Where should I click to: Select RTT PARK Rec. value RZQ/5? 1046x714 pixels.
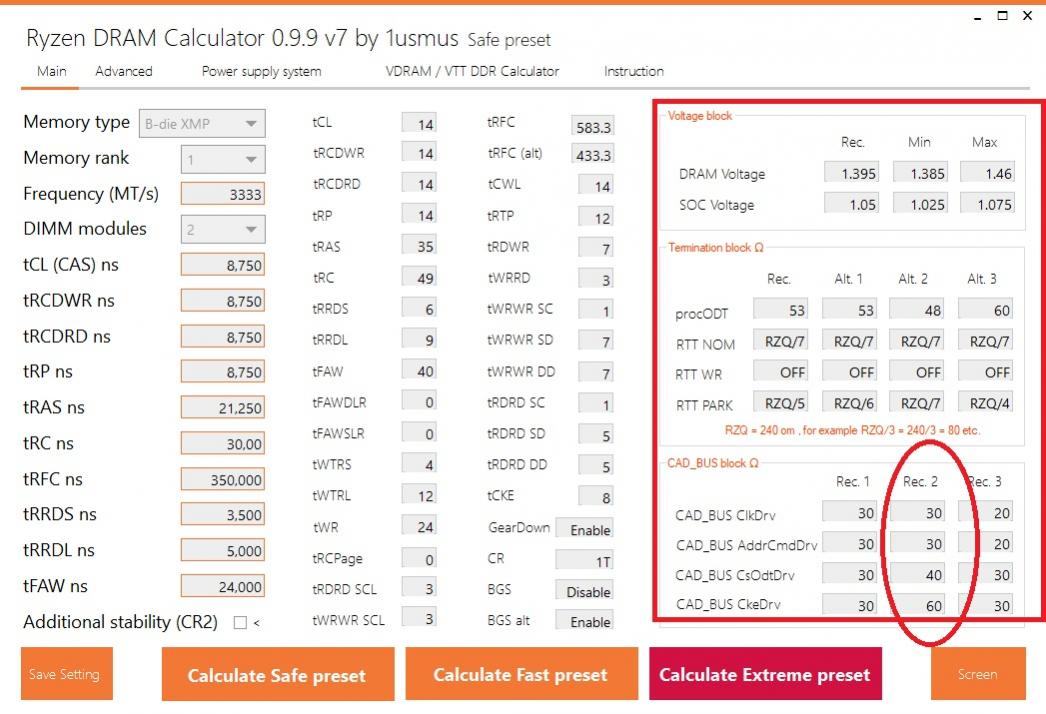tap(780, 403)
